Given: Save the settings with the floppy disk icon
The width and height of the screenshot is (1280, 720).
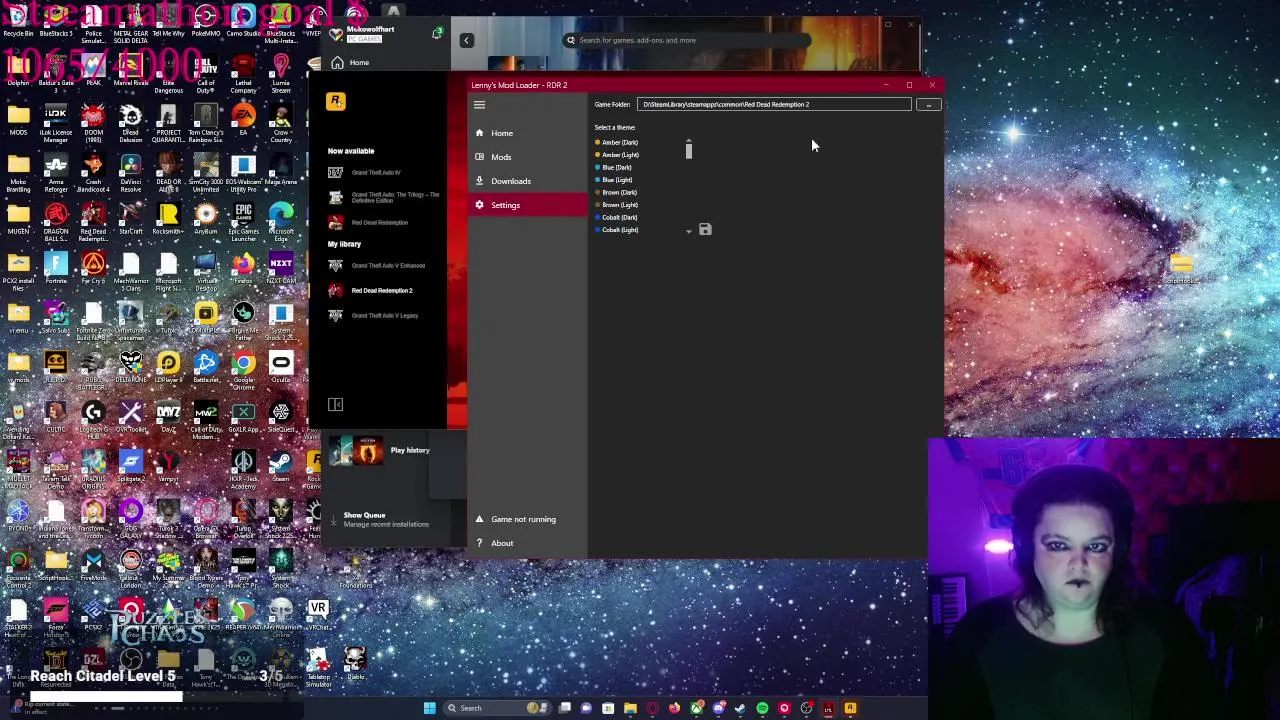Looking at the screenshot, I should [x=705, y=230].
